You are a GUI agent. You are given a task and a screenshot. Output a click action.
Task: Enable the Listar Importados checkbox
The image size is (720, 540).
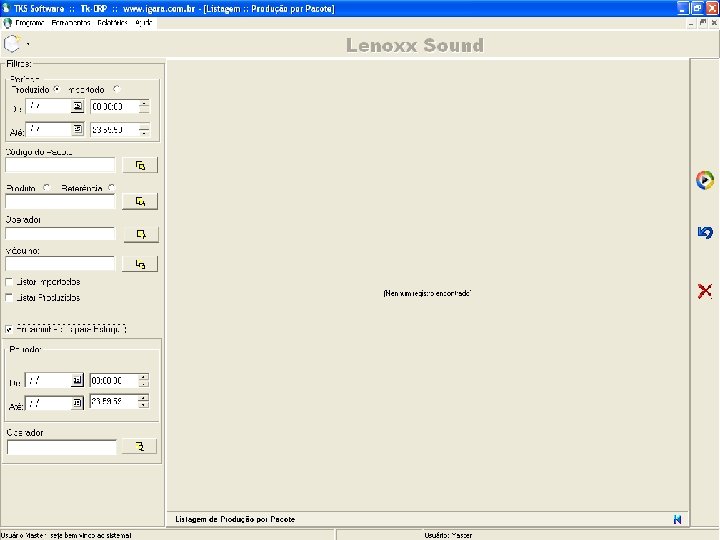pyautogui.click(x=9, y=282)
